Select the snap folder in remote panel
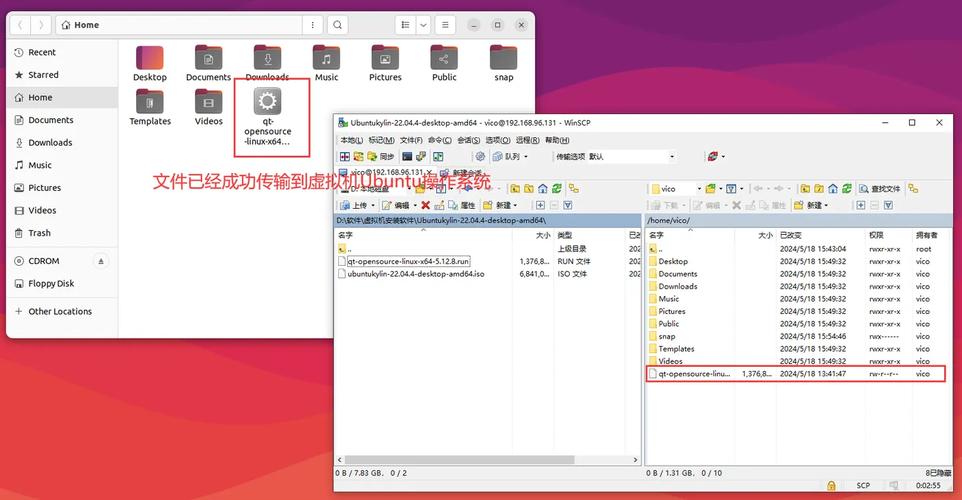 click(667, 336)
